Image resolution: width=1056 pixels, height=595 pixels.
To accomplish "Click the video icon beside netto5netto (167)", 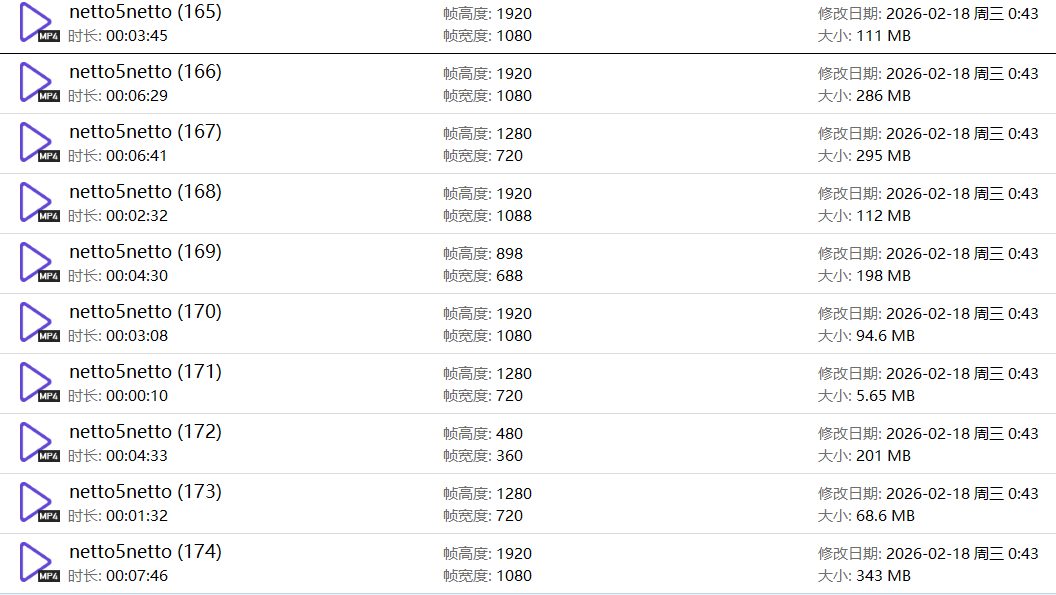I will coord(37,143).
